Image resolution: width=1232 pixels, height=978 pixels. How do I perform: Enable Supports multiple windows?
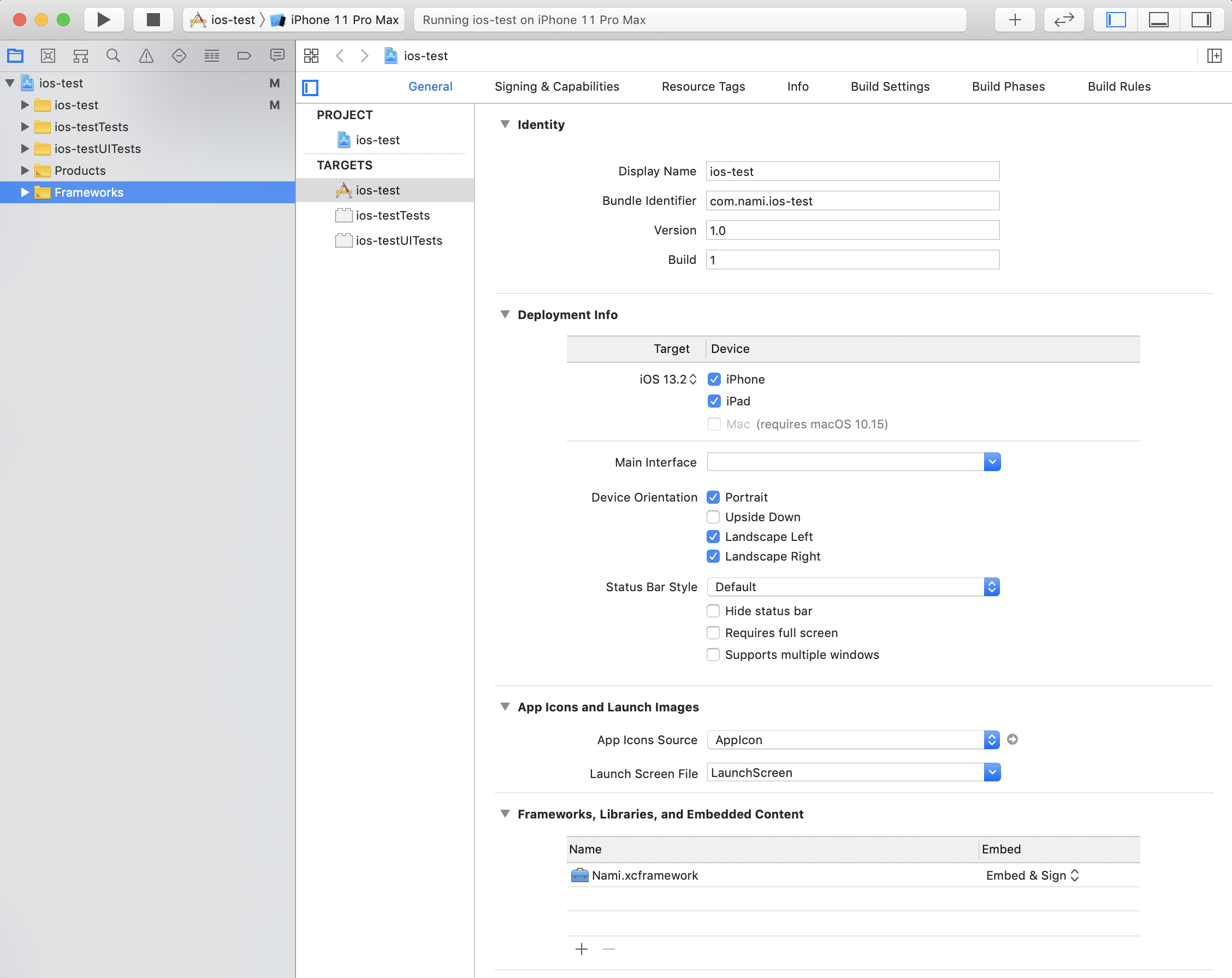(x=713, y=654)
